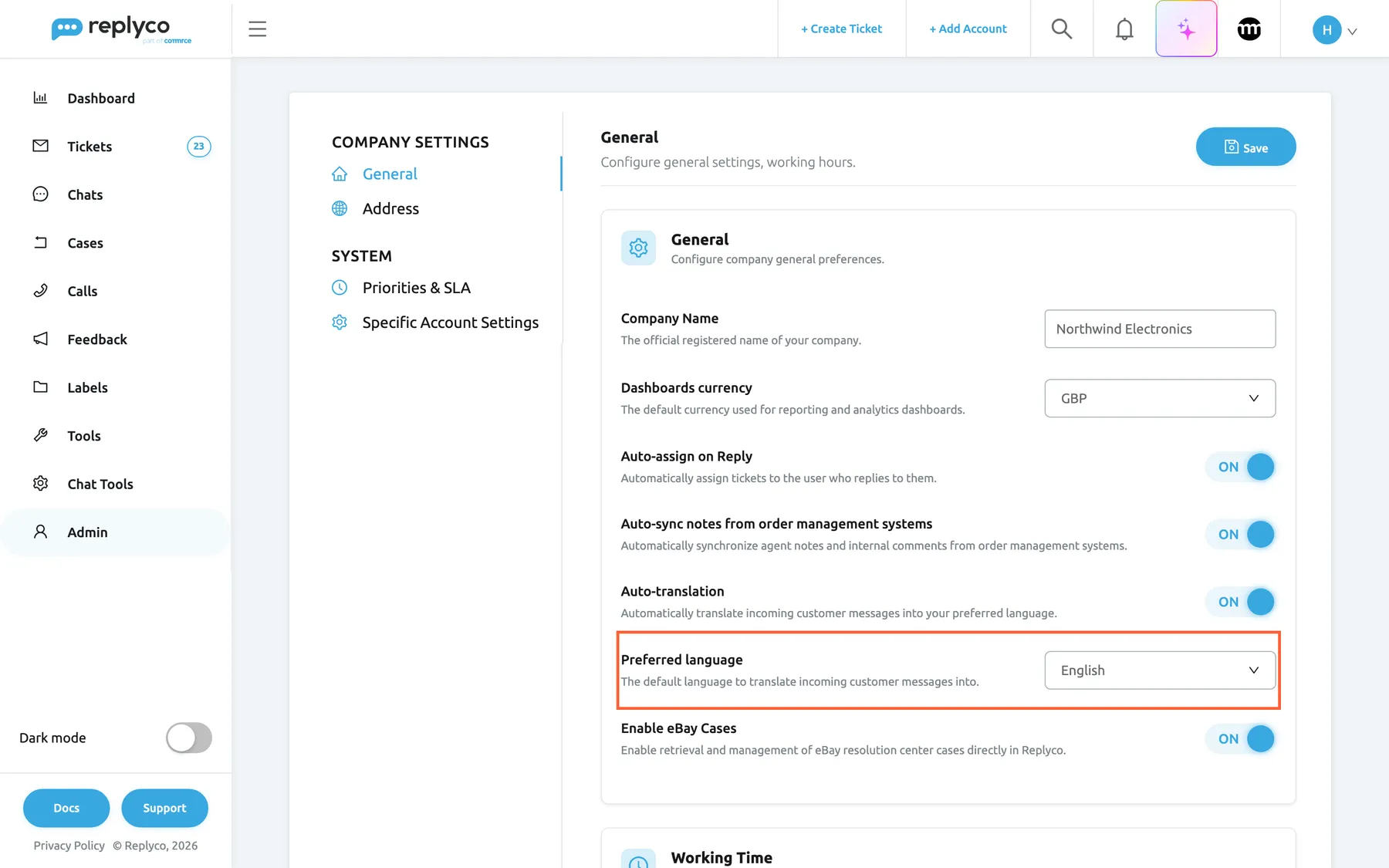Click the Tickets count badge 23
1389x868 pixels.
point(199,147)
